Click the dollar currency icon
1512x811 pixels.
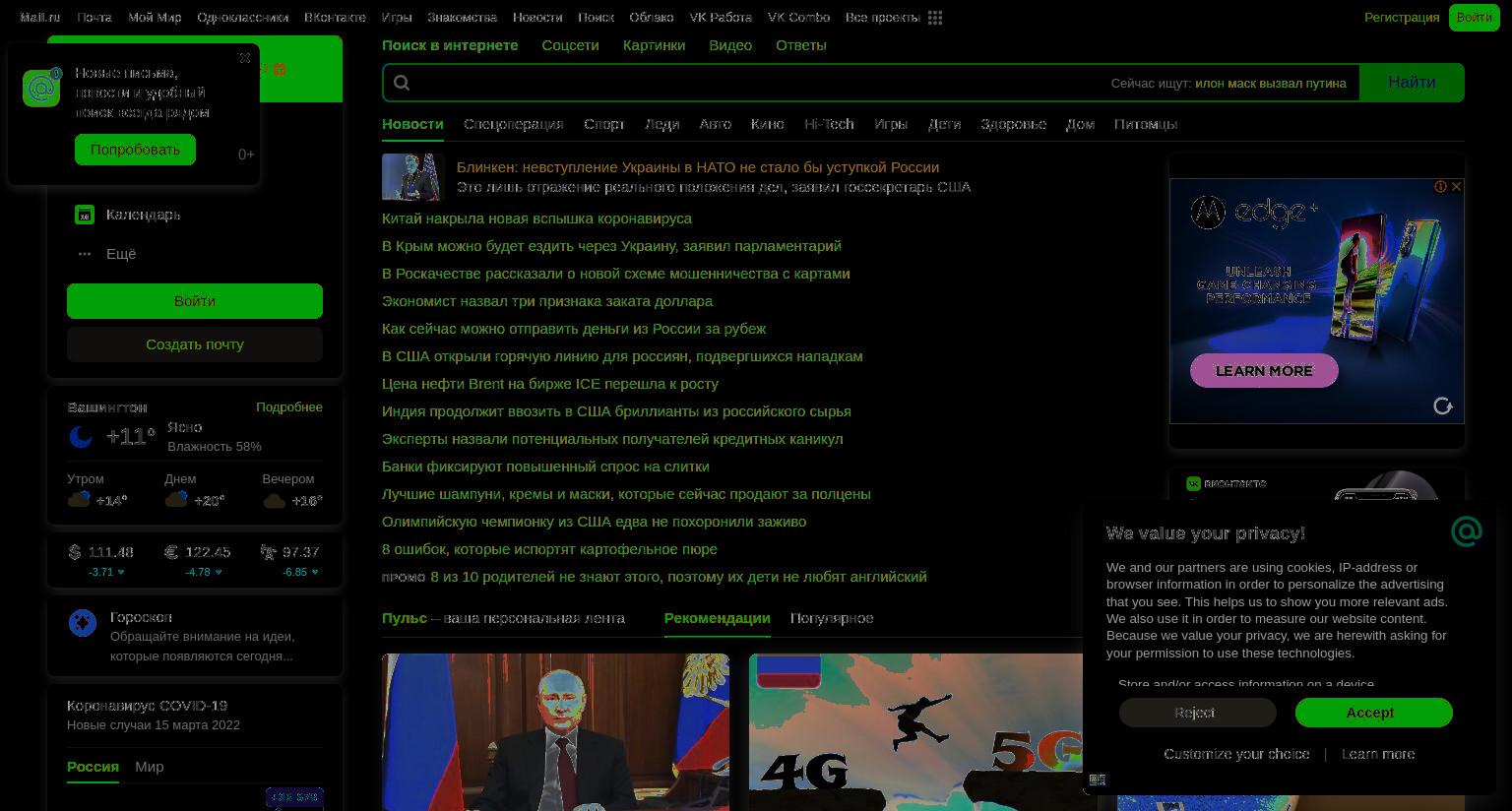pos(75,552)
